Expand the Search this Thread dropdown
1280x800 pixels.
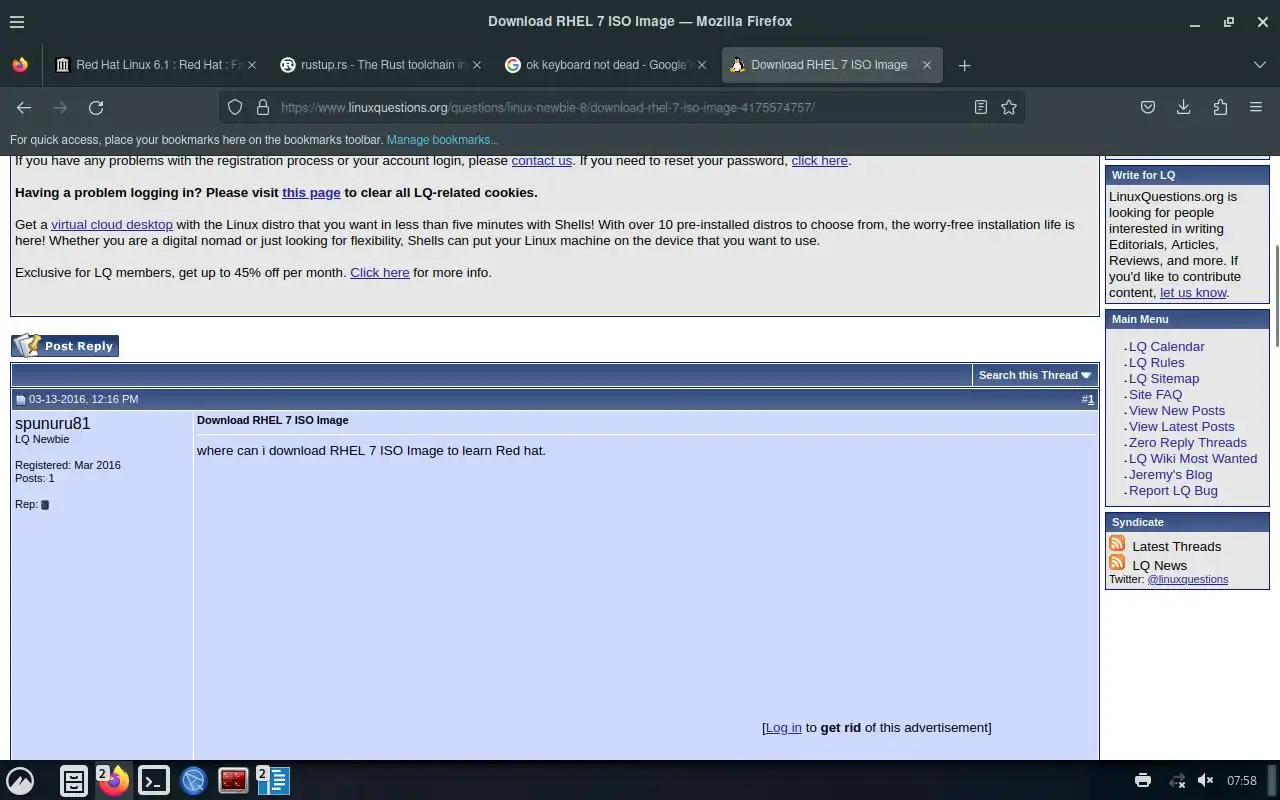point(1035,375)
